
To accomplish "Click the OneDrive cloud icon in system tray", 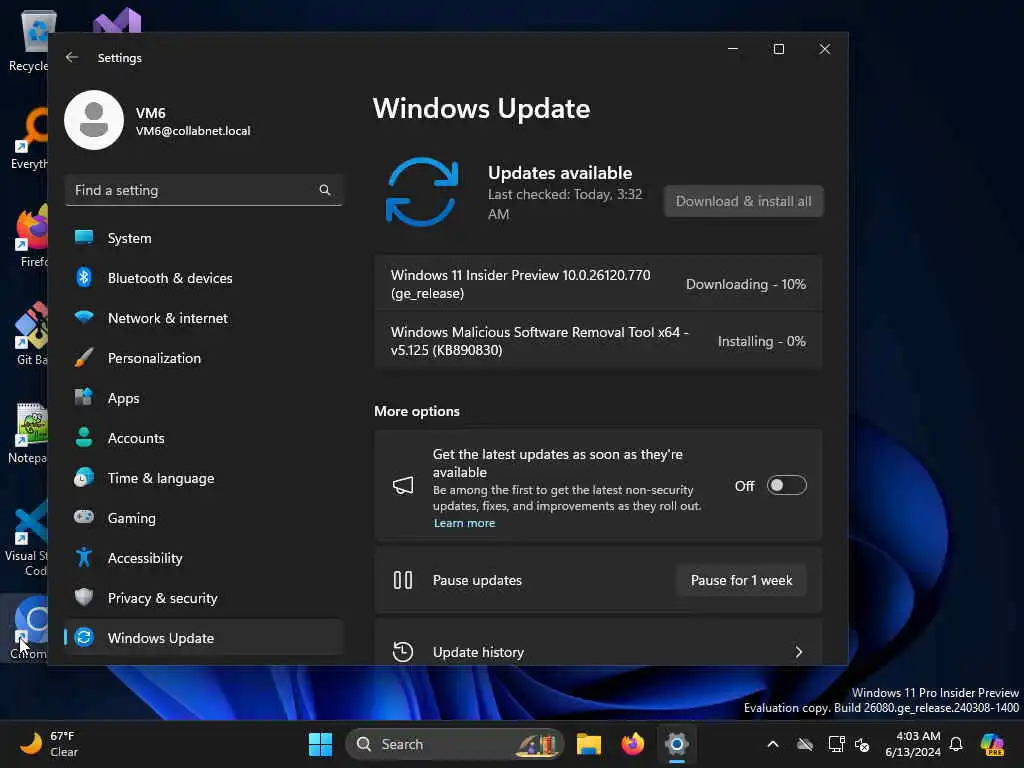I will (x=805, y=744).
